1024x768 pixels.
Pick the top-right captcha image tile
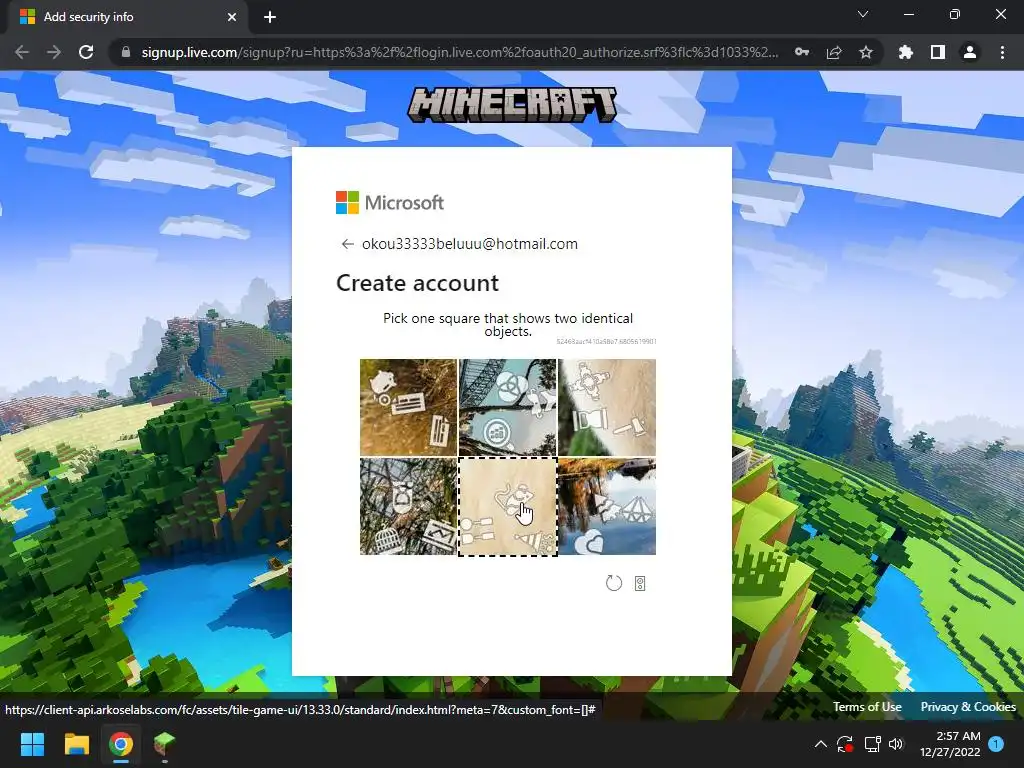pos(607,407)
